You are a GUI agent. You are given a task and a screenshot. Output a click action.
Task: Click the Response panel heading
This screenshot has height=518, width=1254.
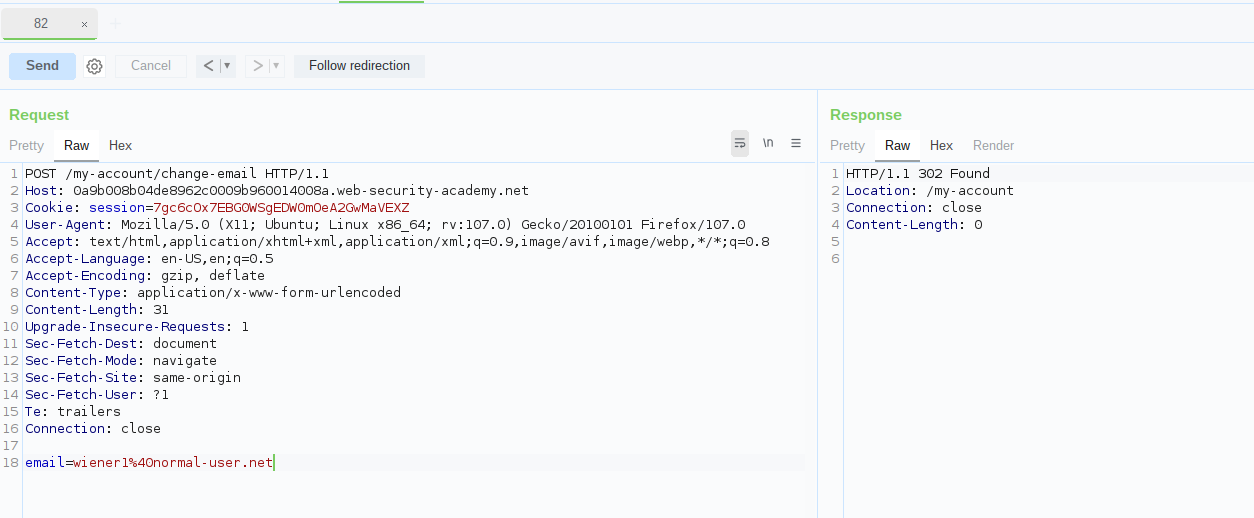[x=866, y=115]
